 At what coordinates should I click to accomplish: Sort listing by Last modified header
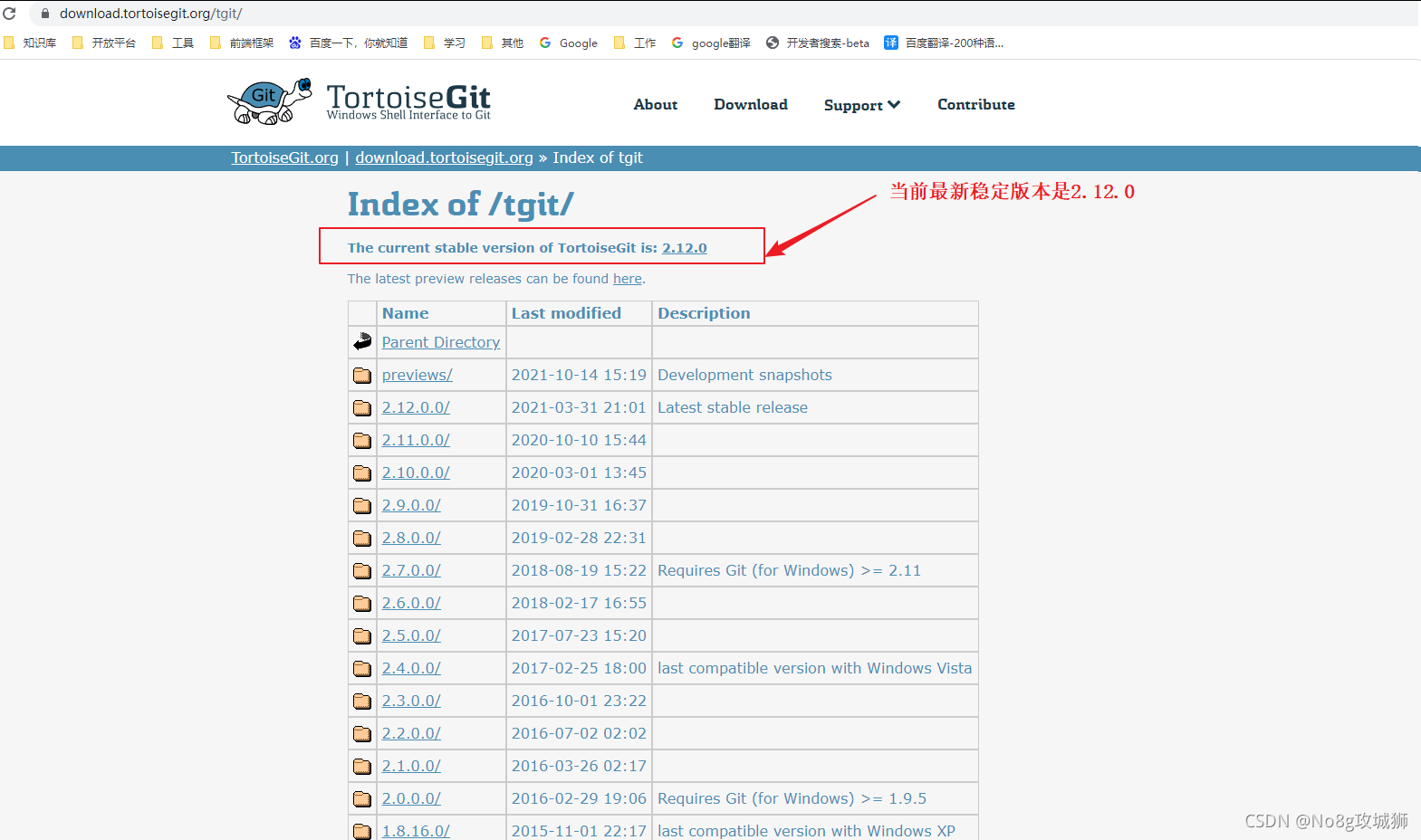point(566,313)
